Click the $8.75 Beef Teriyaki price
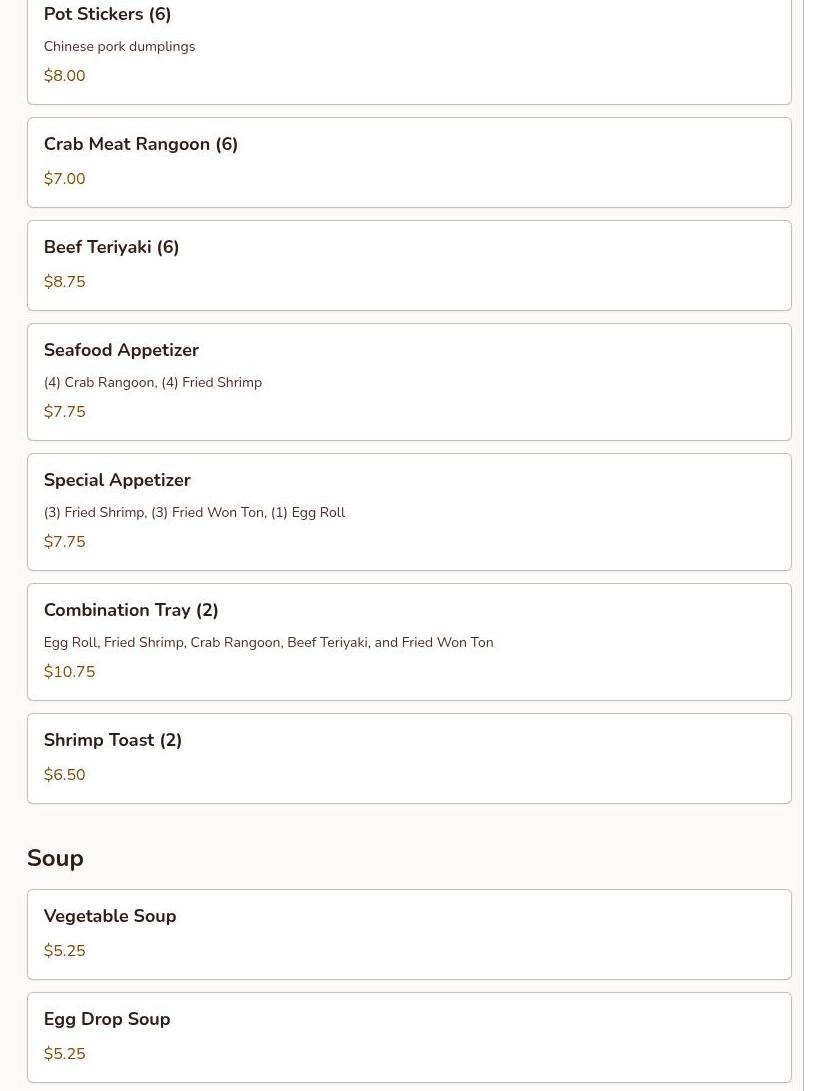Image resolution: width=824 pixels, height=1091 pixels. 65,281
